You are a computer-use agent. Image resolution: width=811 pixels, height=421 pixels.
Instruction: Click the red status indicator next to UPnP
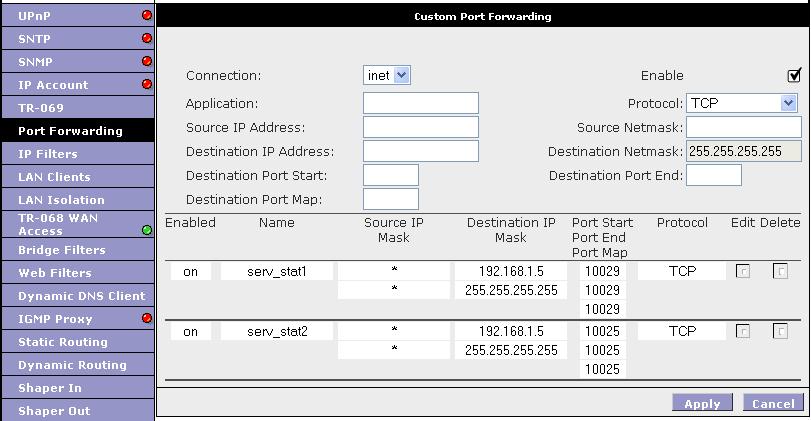point(147,15)
